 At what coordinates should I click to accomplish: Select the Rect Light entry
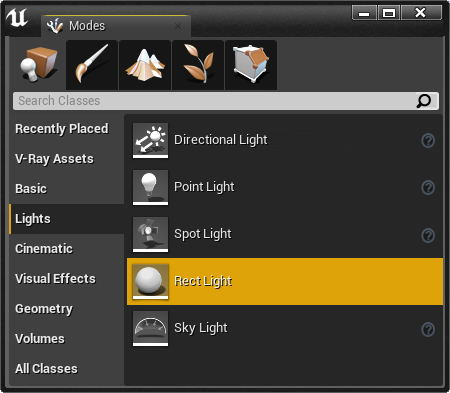pyautogui.click(x=285, y=281)
